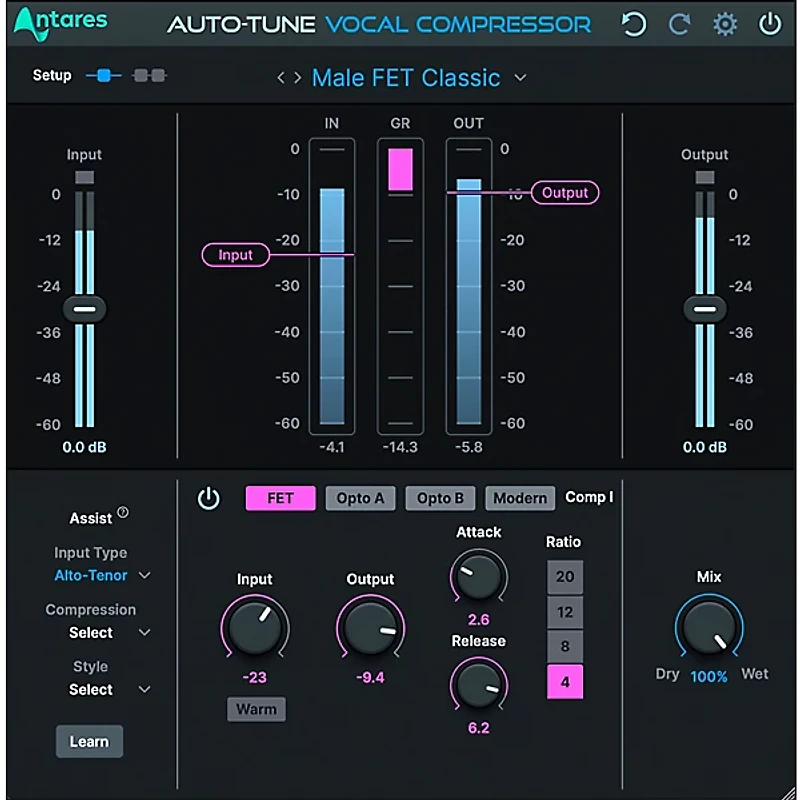Set ratio to 20

tap(565, 577)
